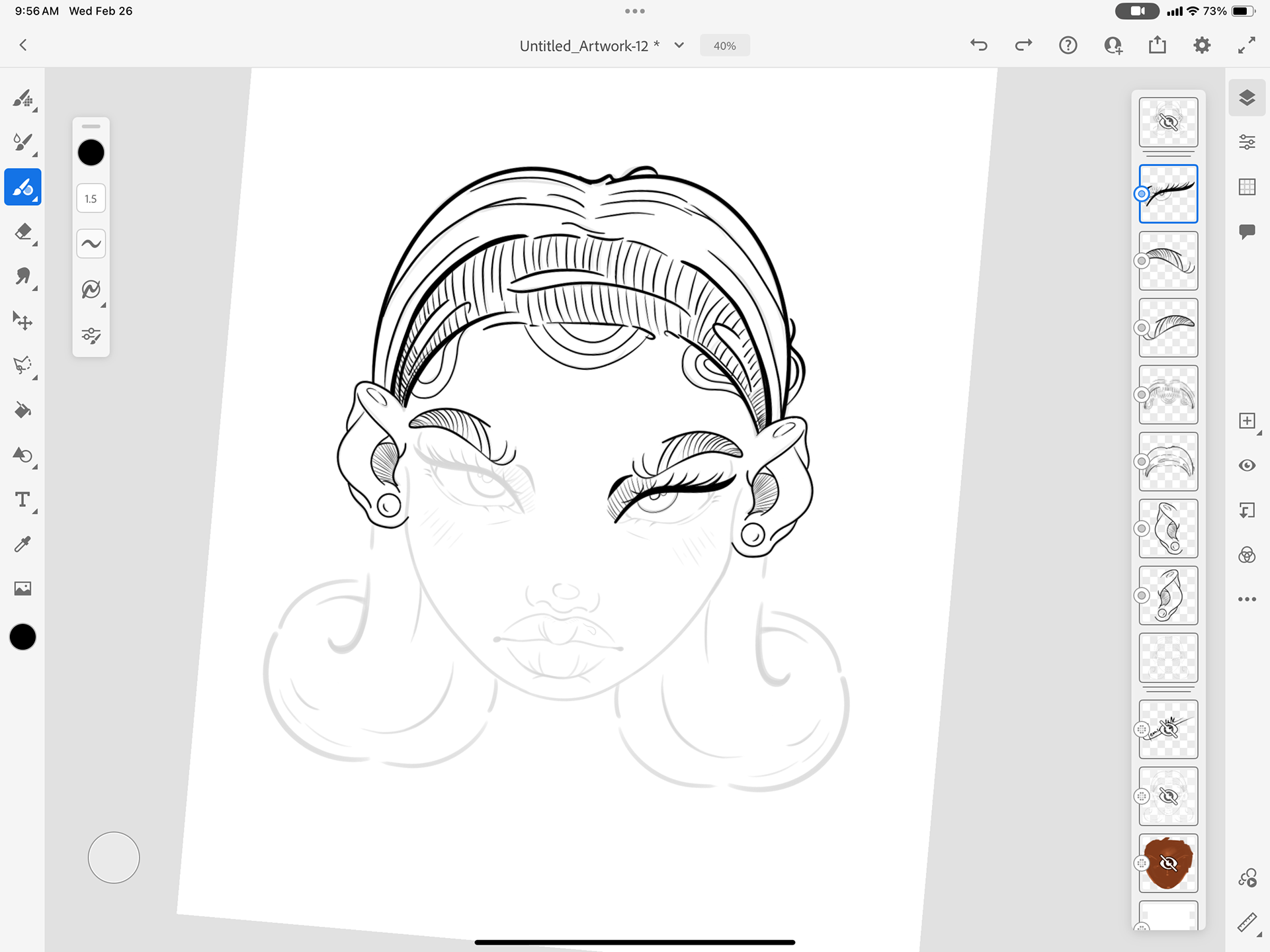Select the Paint Bucket fill tool
The width and height of the screenshot is (1270, 952).
[x=23, y=411]
